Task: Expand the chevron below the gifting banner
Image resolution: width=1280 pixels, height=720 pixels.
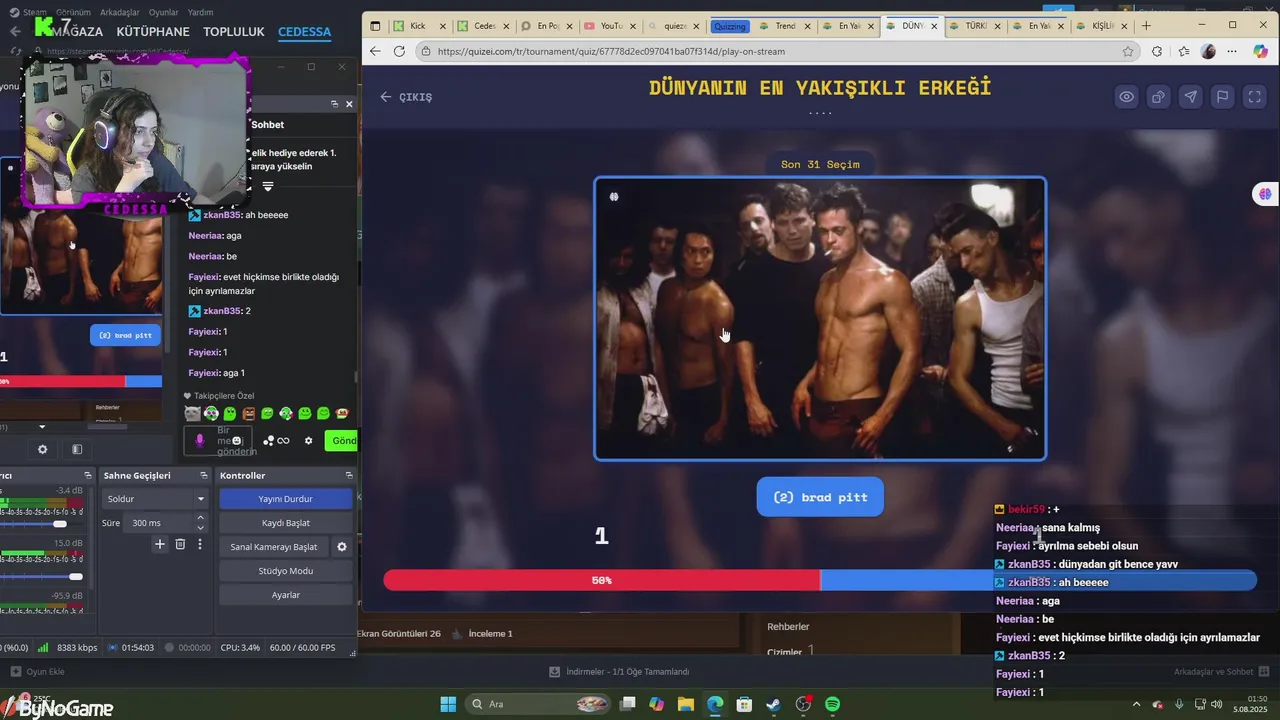Action: click(x=268, y=186)
